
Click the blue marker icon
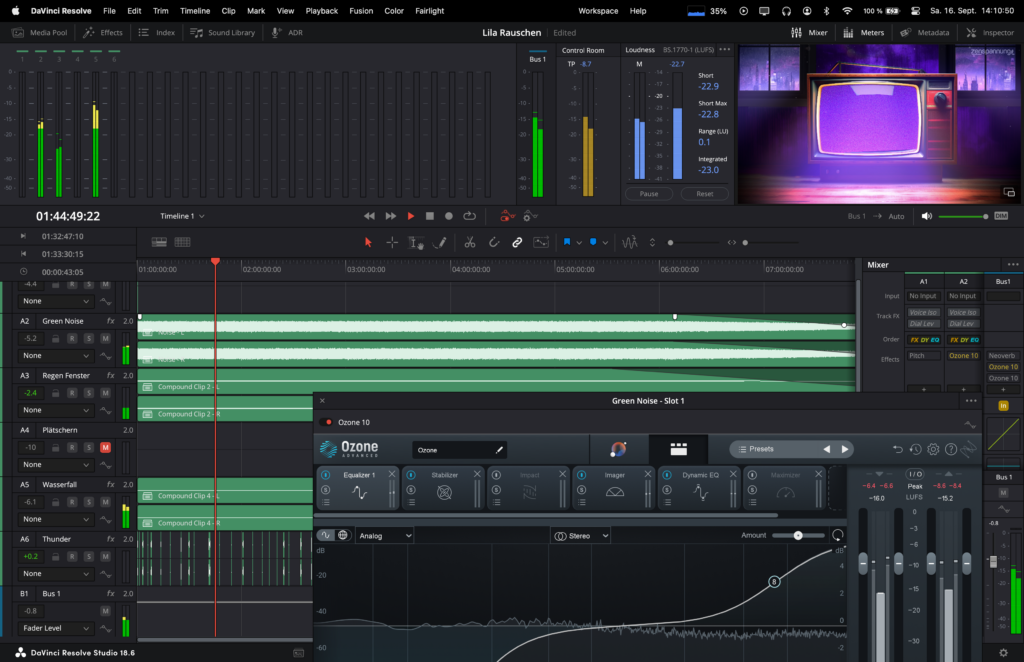(593, 242)
